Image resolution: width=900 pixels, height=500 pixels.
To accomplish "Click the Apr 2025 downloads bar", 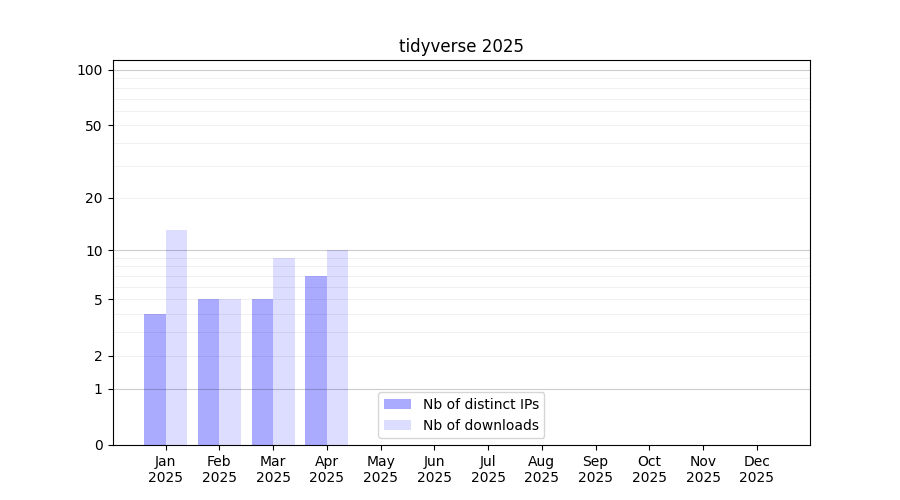I will point(337,348).
